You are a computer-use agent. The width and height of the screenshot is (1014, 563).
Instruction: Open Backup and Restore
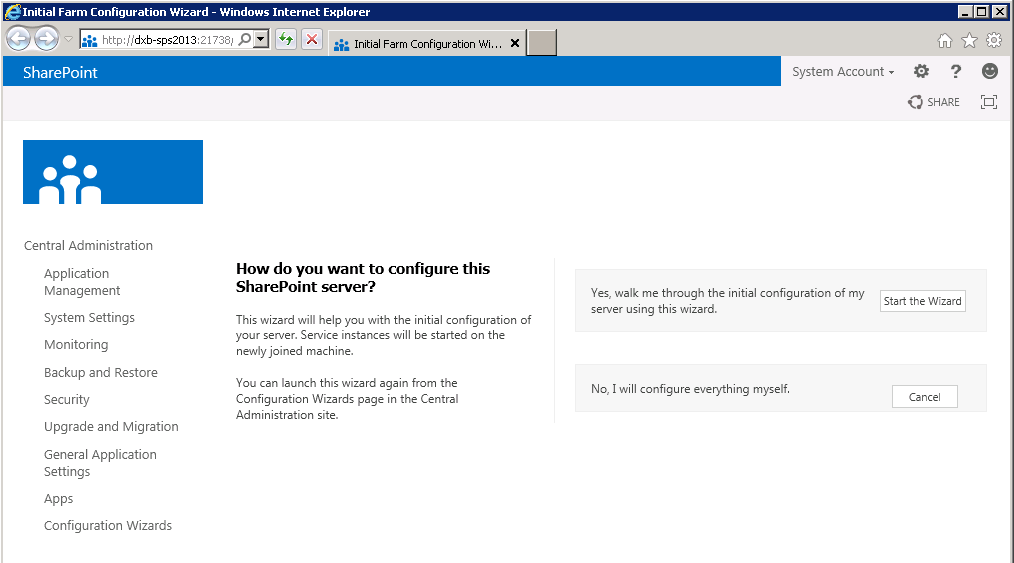pos(101,372)
